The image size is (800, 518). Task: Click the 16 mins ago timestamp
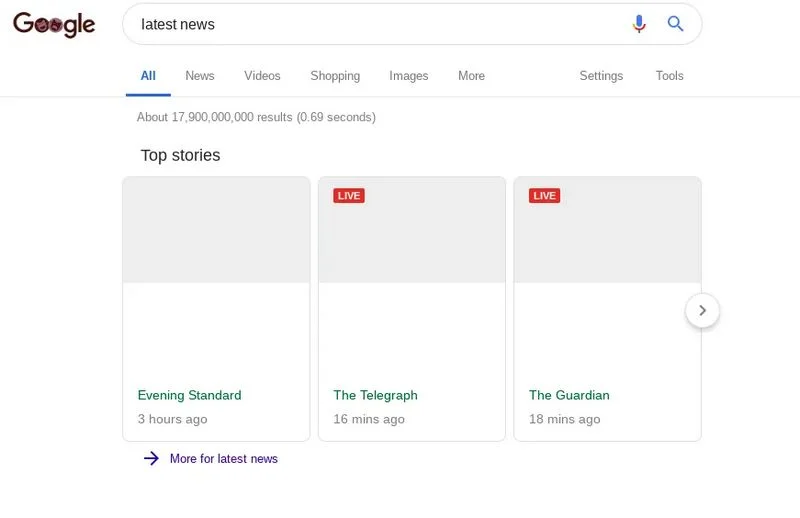369,419
